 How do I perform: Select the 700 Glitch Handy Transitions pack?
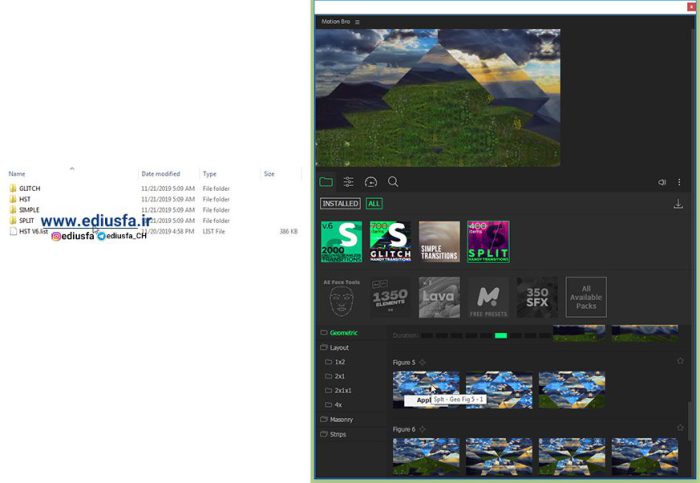point(391,242)
